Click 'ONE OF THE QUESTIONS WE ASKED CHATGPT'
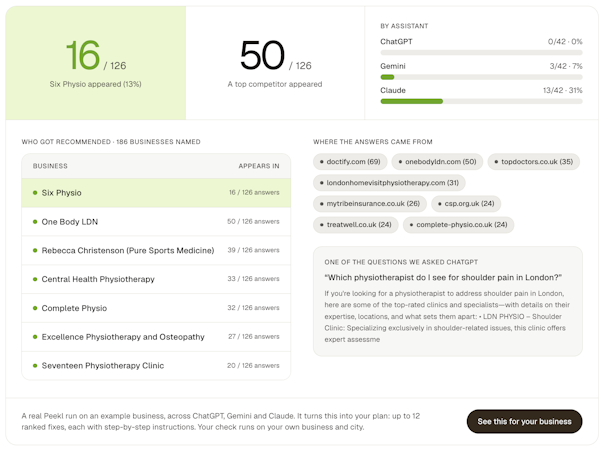Screen dimensions: 605x450 coord(401,262)
